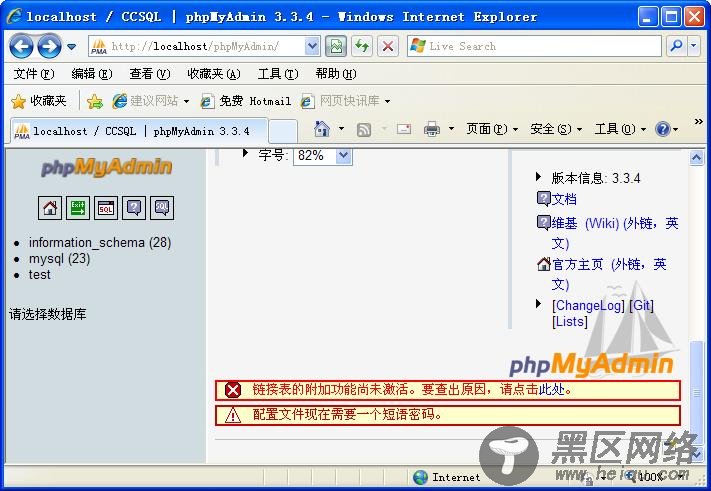Open the 帮助(H) menu
This screenshot has width=711, height=491.
(336, 74)
